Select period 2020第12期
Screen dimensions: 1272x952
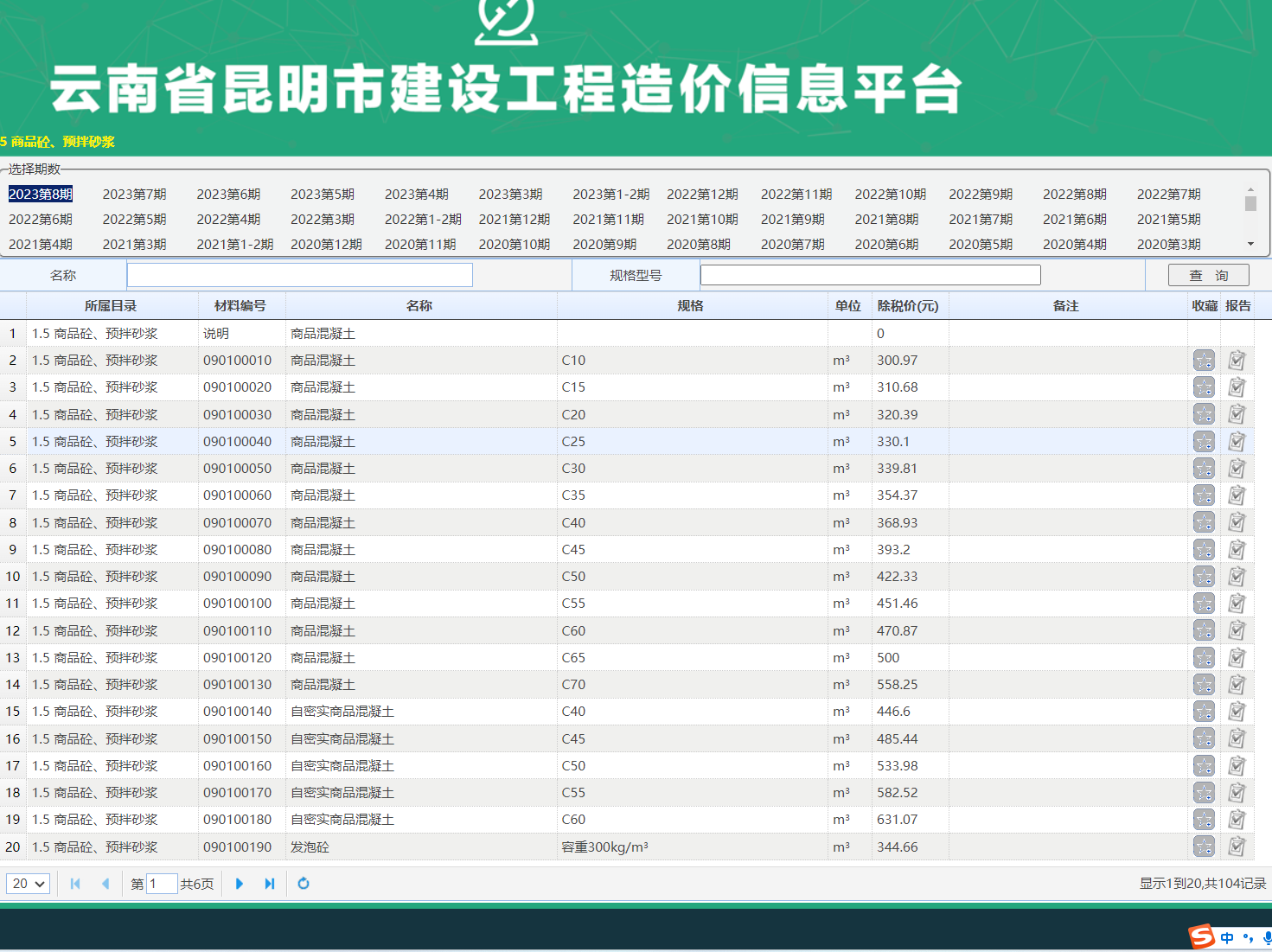pos(326,245)
